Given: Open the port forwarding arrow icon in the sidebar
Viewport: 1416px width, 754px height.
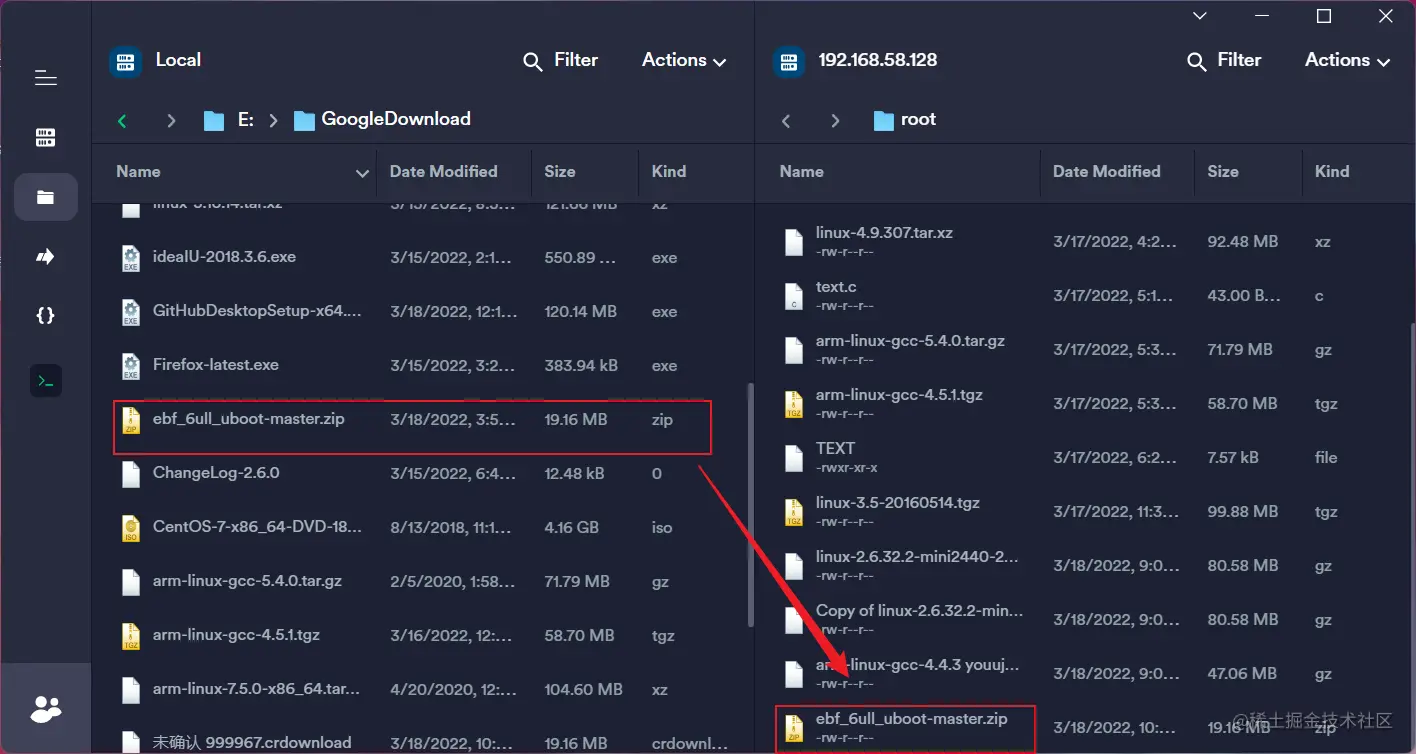Looking at the screenshot, I should tap(45, 257).
